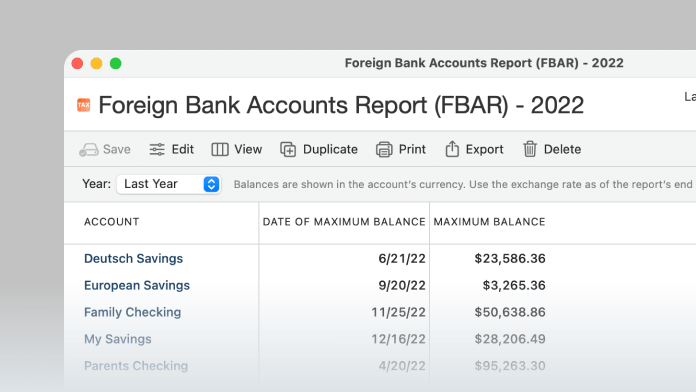This screenshot has width=696, height=392.
Task: Sort by MAXIMUM BALANCE column header
Action: [489, 222]
